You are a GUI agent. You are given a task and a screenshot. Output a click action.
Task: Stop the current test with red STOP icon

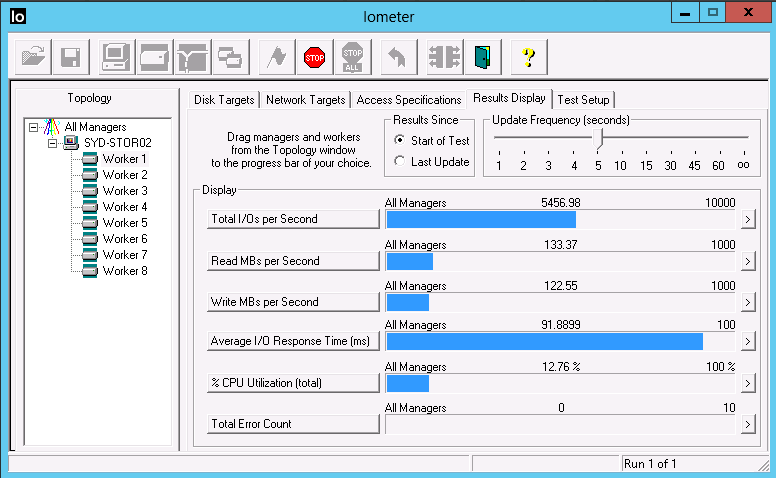pyautogui.click(x=315, y=57)
